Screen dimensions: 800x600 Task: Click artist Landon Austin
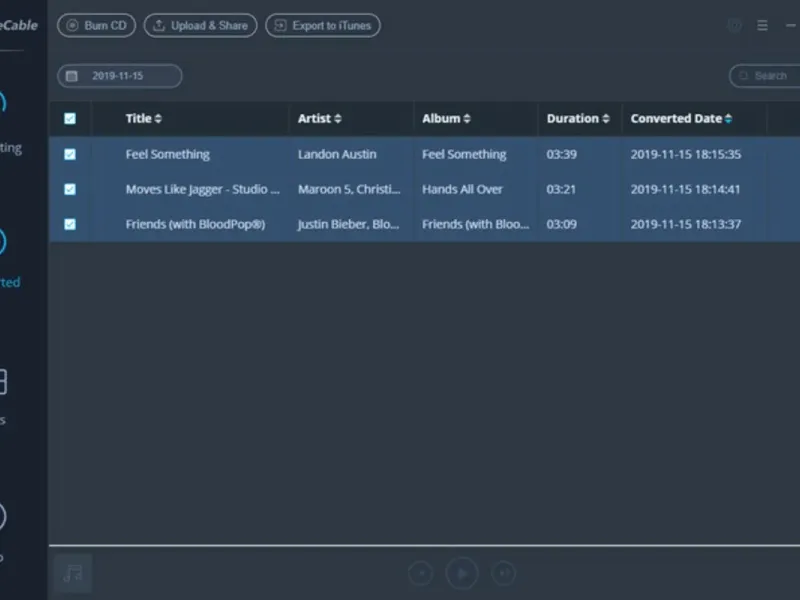[337, 154]
